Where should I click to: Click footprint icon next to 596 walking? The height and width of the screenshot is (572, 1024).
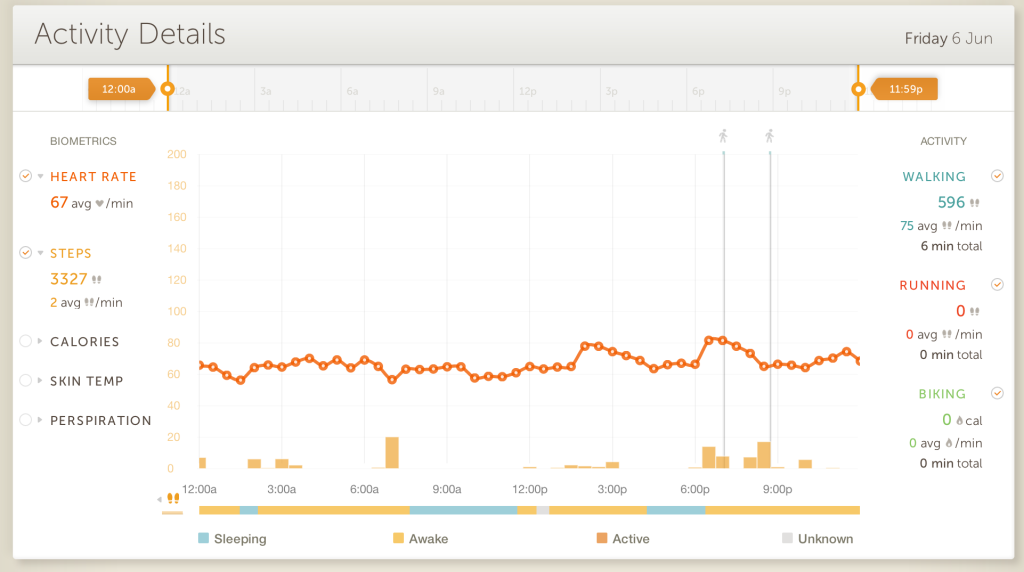974,203
